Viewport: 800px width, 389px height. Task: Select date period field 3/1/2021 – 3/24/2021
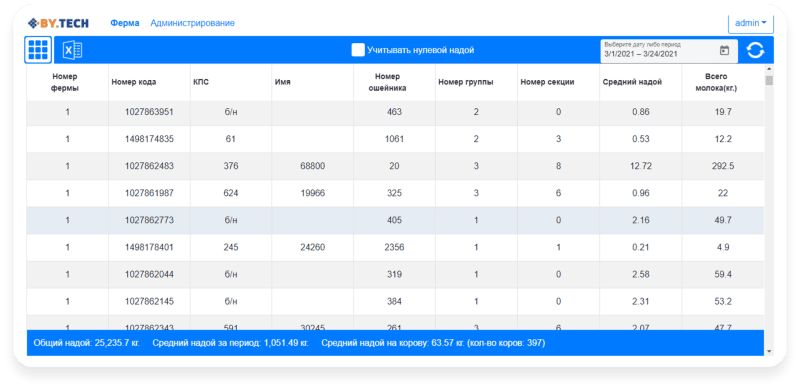tap(669, 51)
